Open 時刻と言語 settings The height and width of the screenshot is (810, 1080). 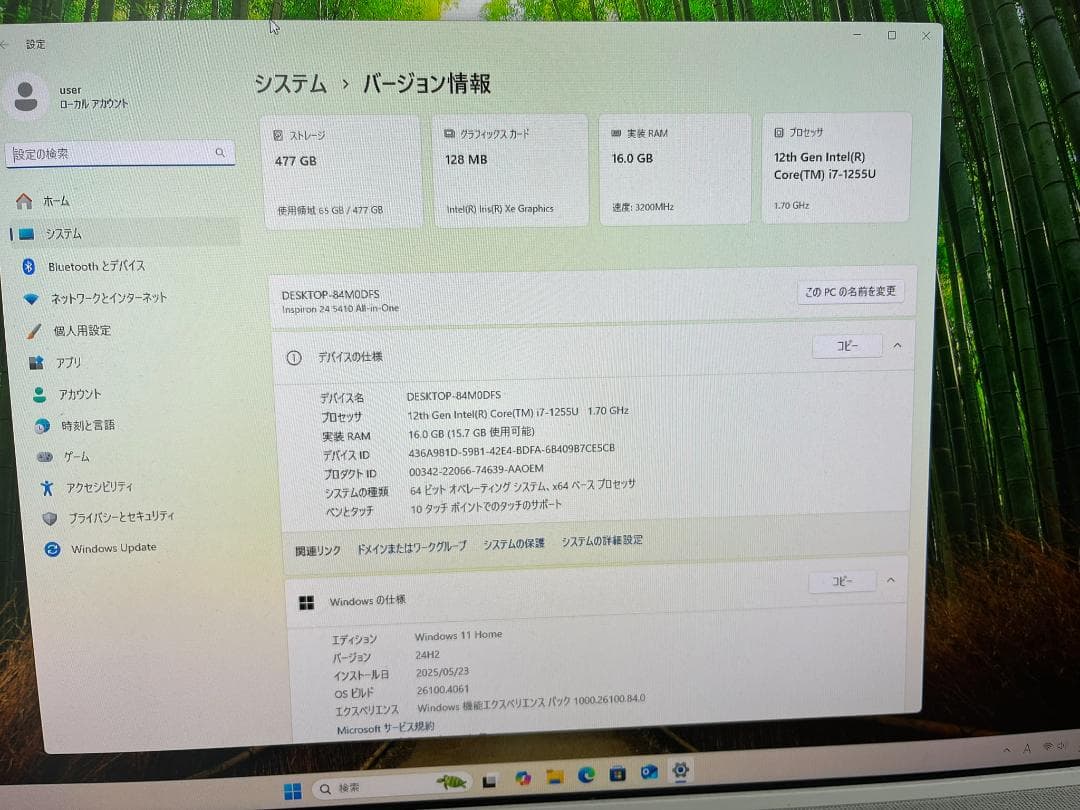(x=85, y=425)
